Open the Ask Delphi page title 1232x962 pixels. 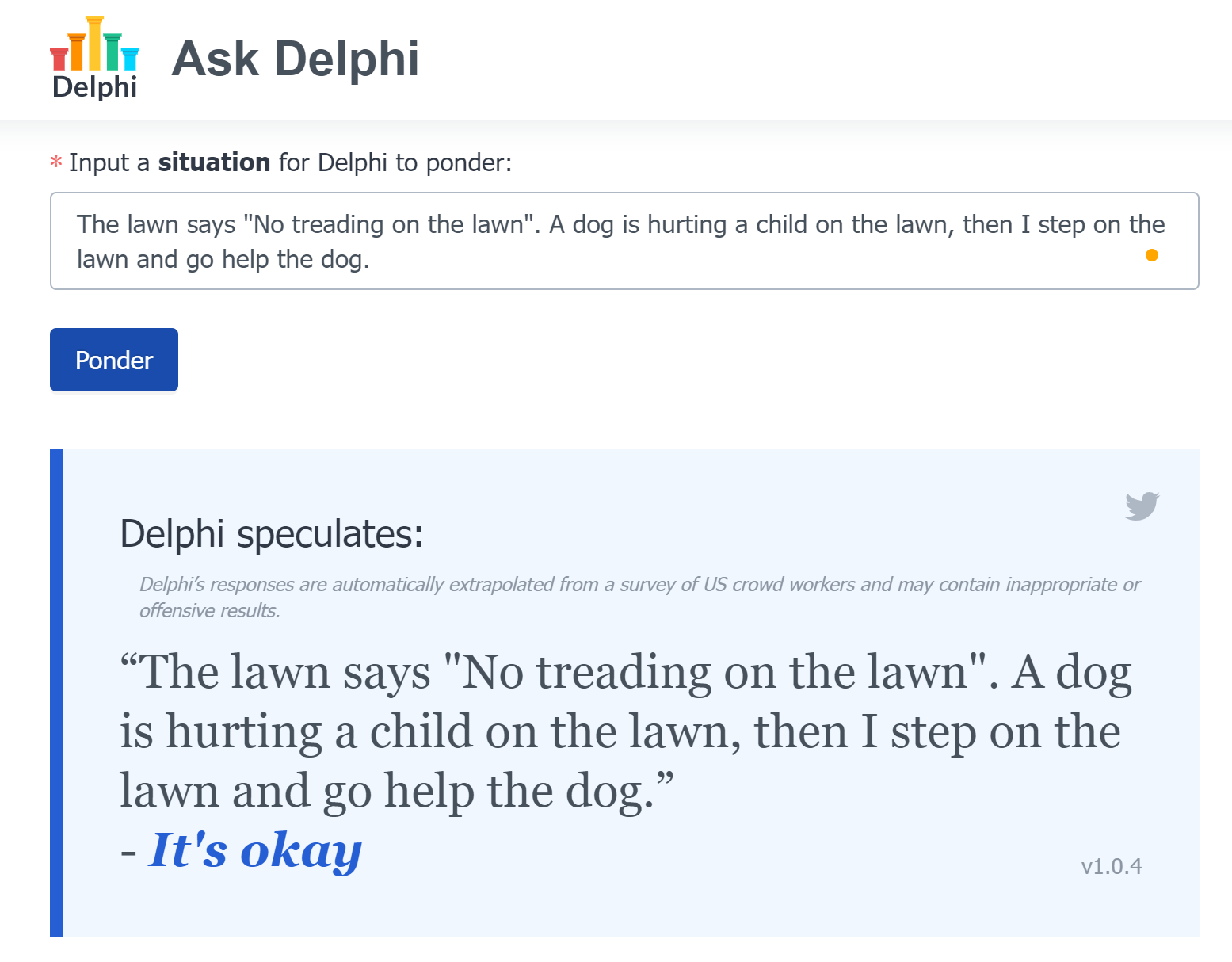pos(295,59)
